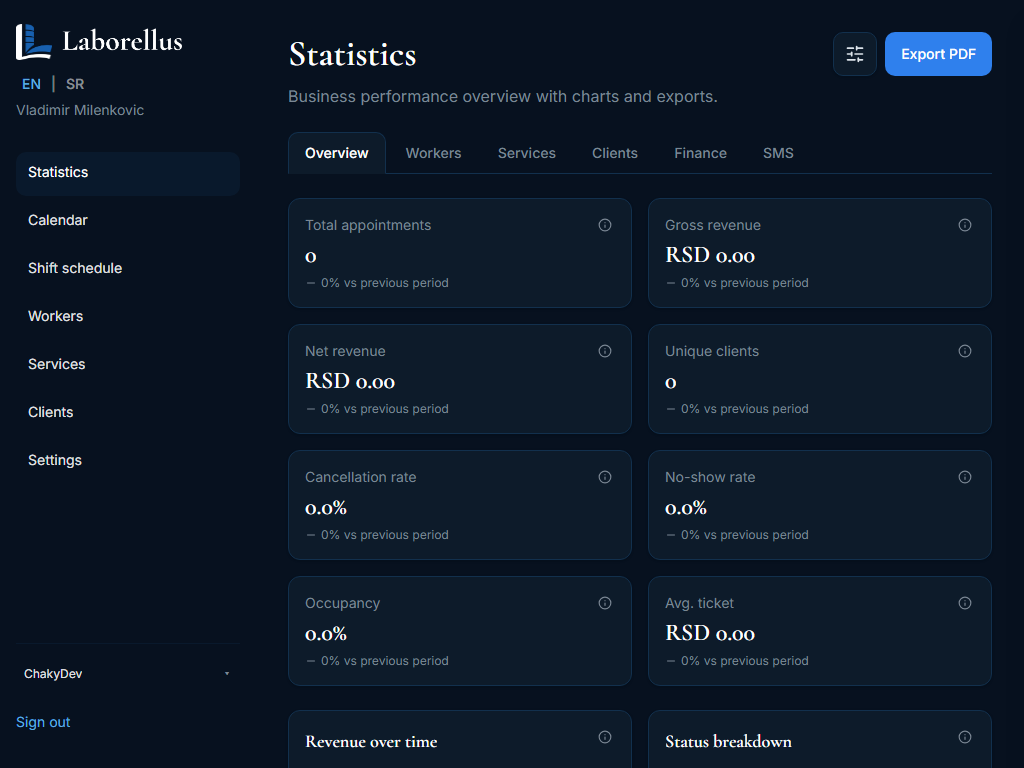The image size is (1024, 768).
Task: Click the Cancellation rate 0.0% value
Action: click(326, 508)
